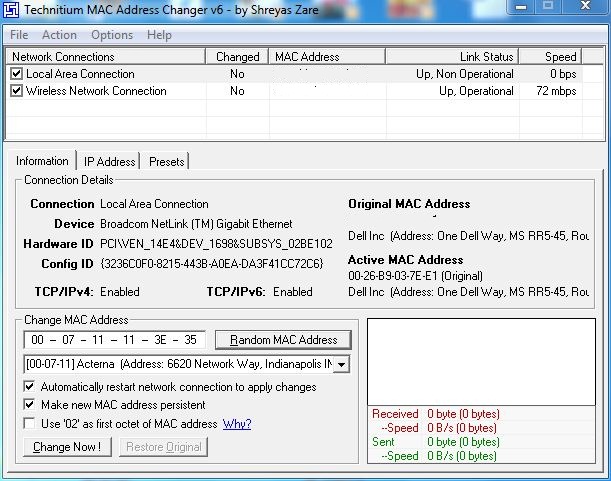Click 'Up, Operational' status cell
Screen dimensions: 611x481
click(476, 91)
